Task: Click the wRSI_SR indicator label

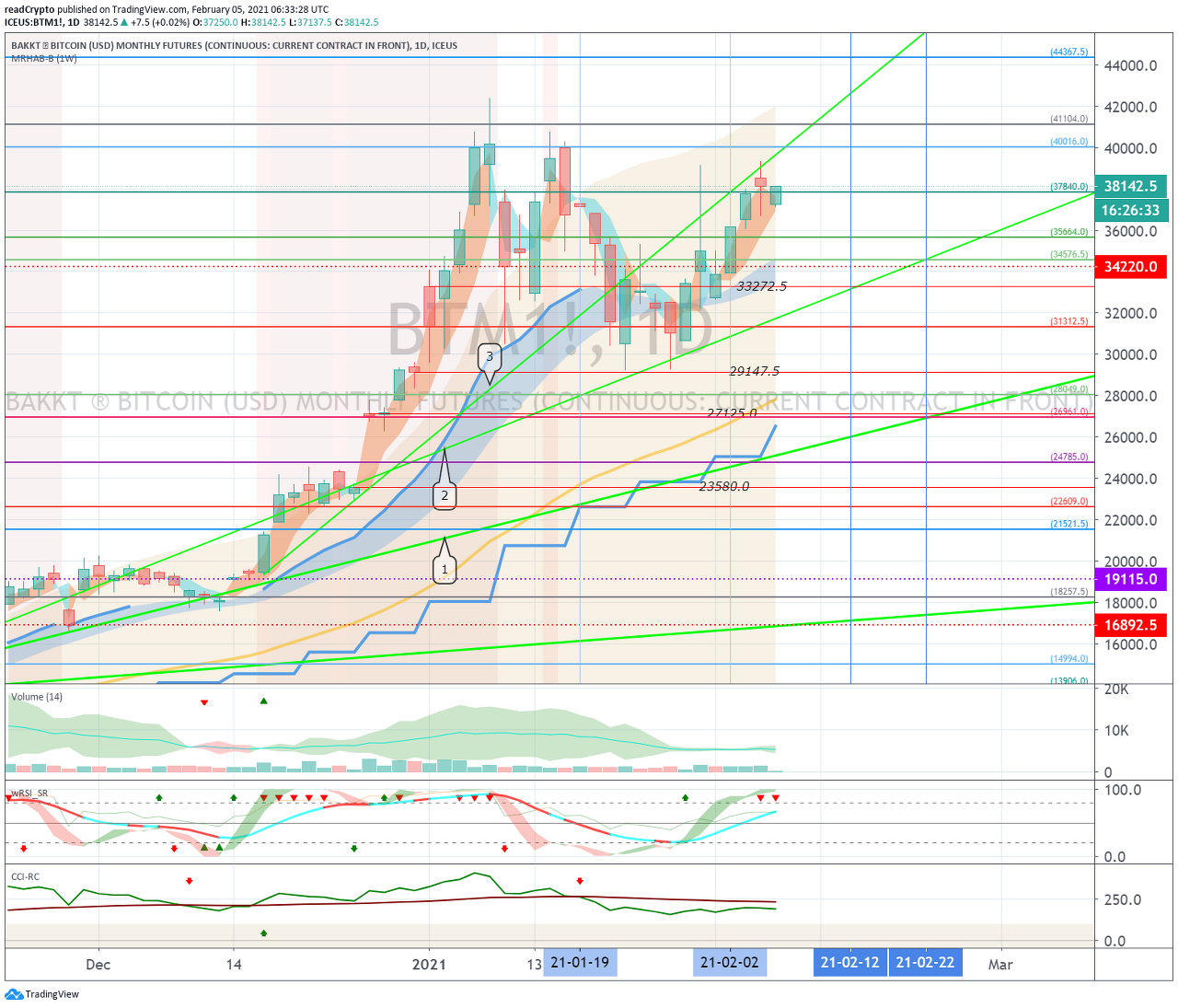Action: [x=29, y=794]
